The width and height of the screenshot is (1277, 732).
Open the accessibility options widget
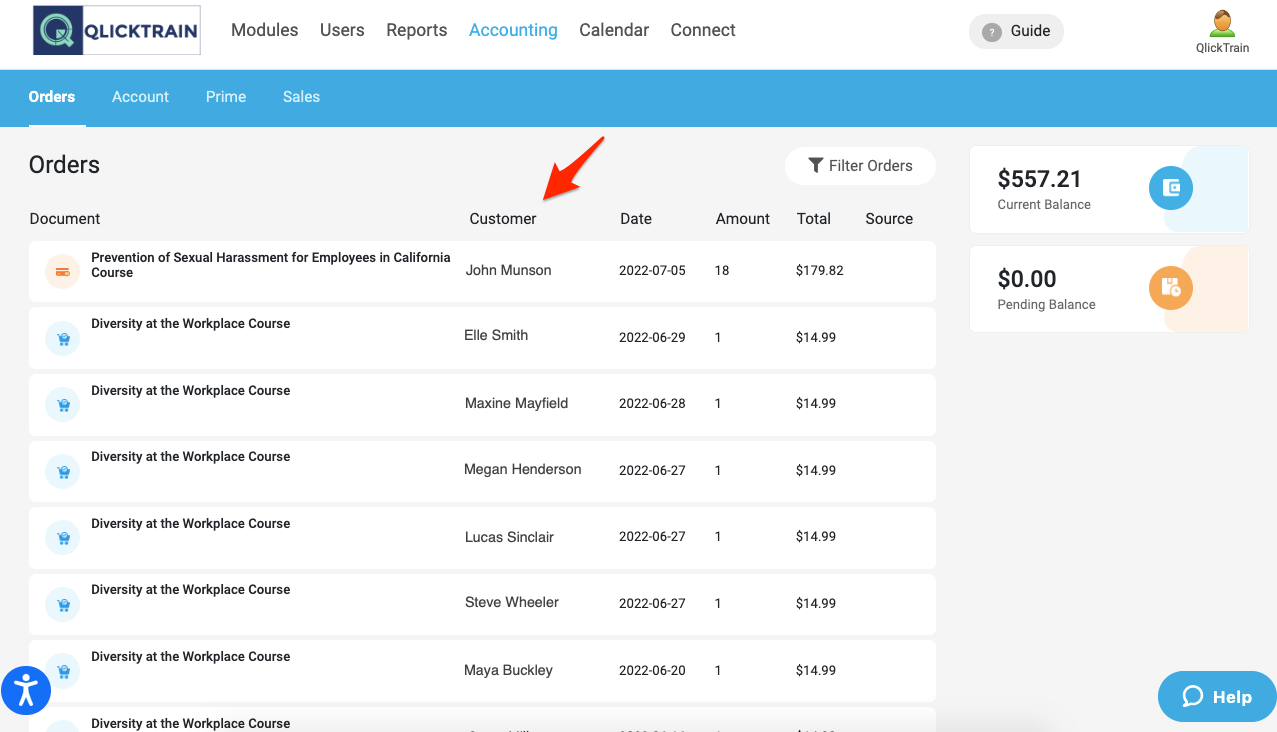pos(26,691)
